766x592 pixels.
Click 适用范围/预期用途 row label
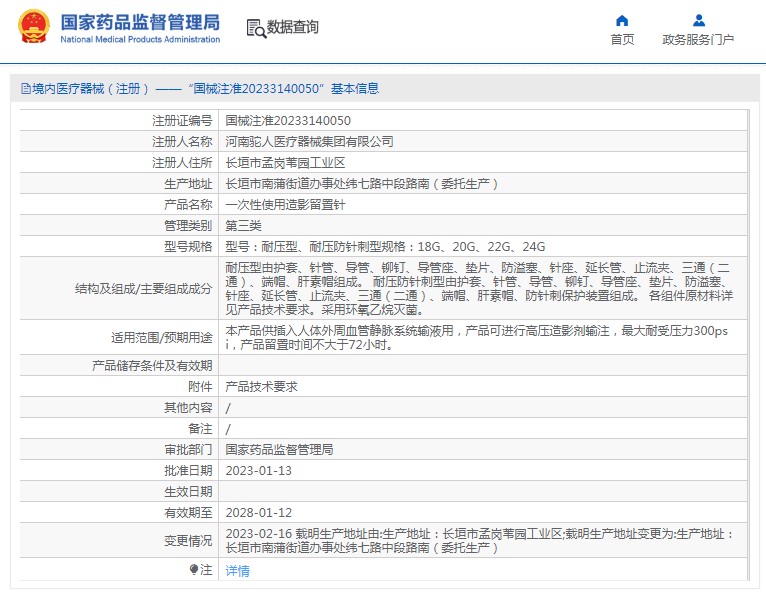click(162, 338)
